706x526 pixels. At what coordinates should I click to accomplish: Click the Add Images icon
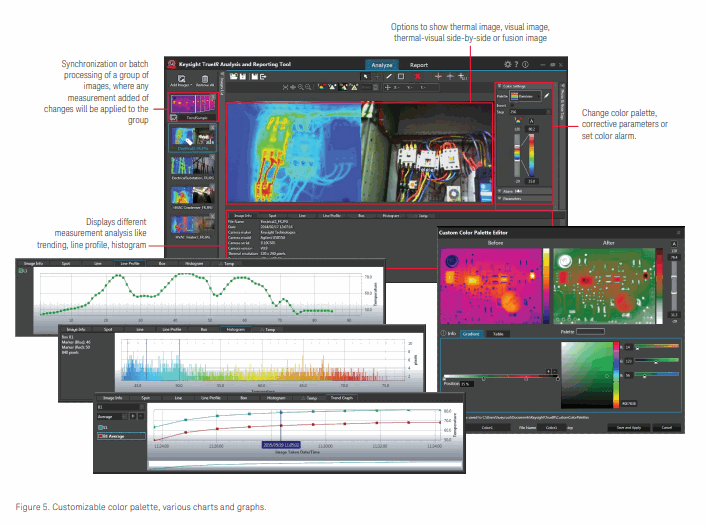point(183,77)
